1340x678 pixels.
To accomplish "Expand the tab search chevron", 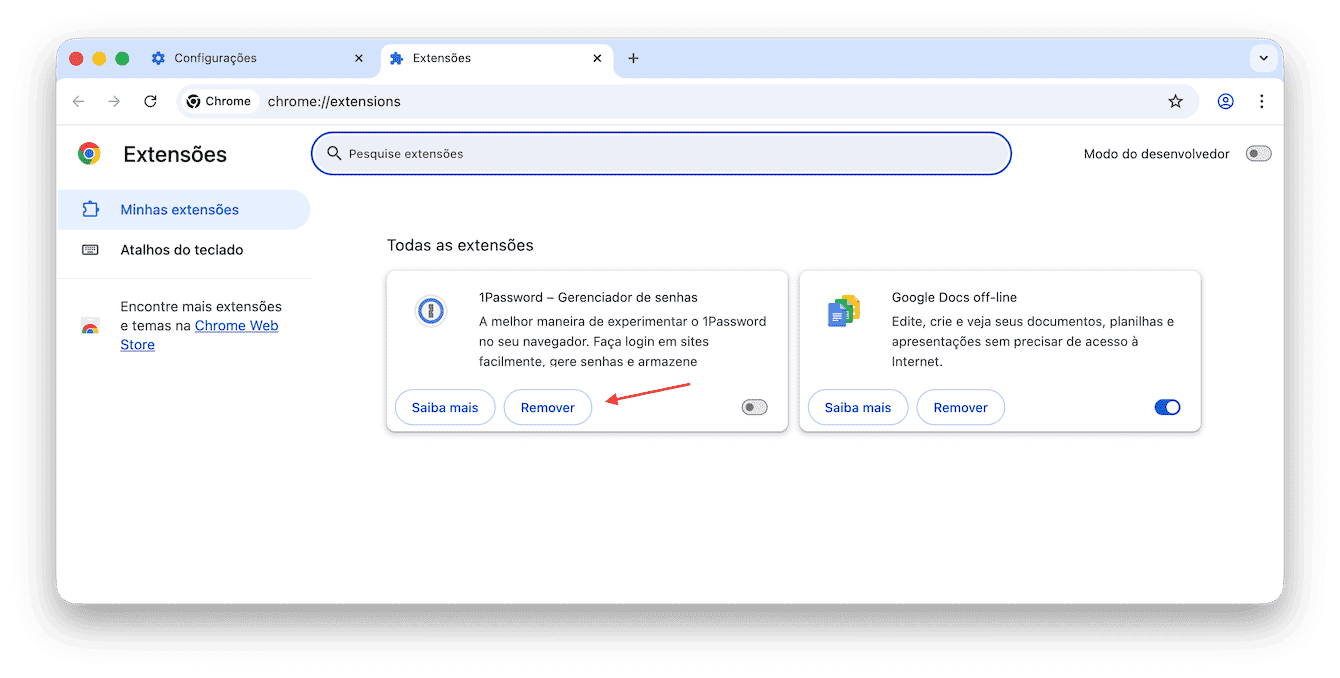I will click(x=1264, y=58).
